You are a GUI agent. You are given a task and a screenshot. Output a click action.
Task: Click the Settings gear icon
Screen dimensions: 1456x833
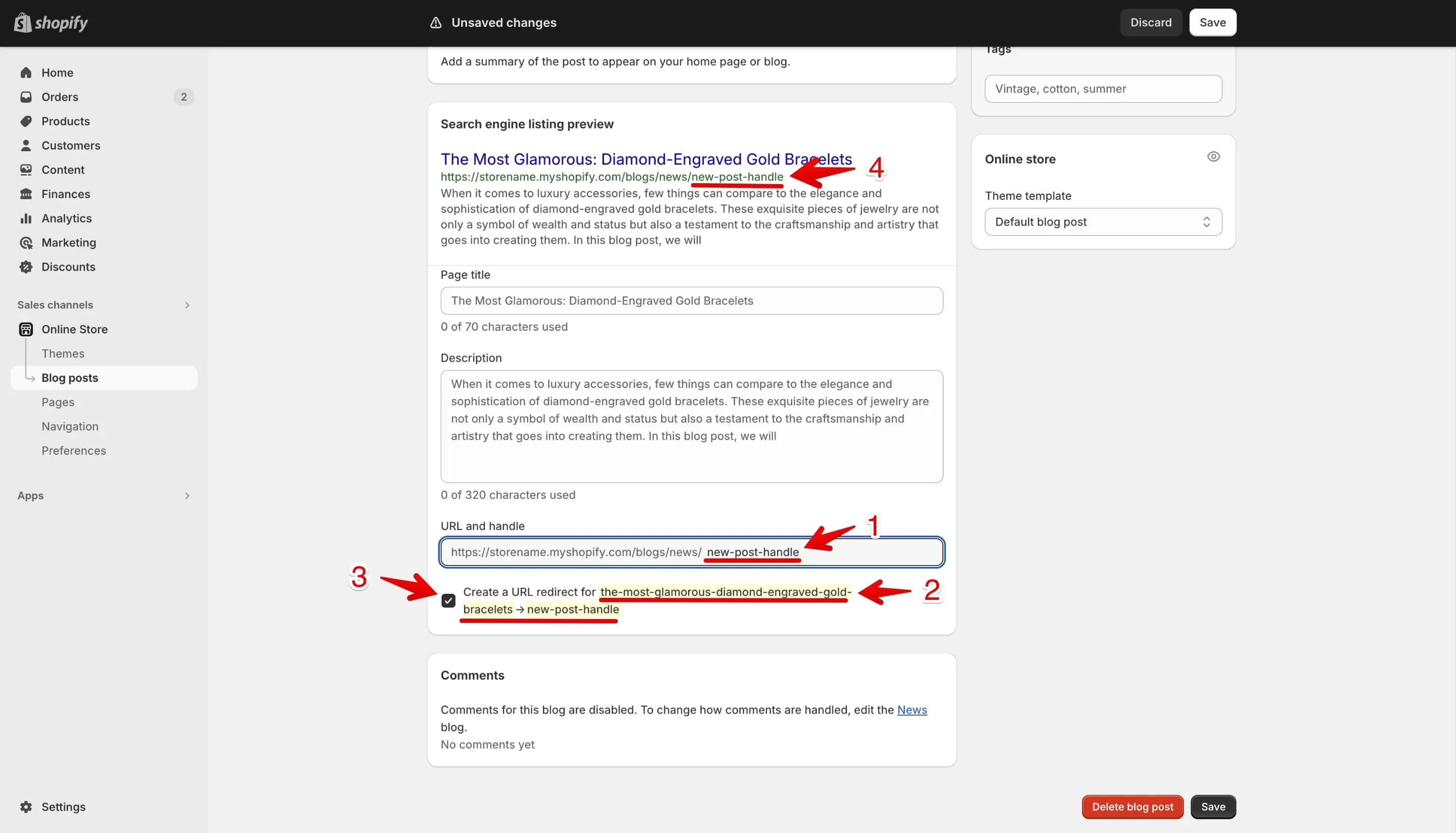[x=26, y=807]
